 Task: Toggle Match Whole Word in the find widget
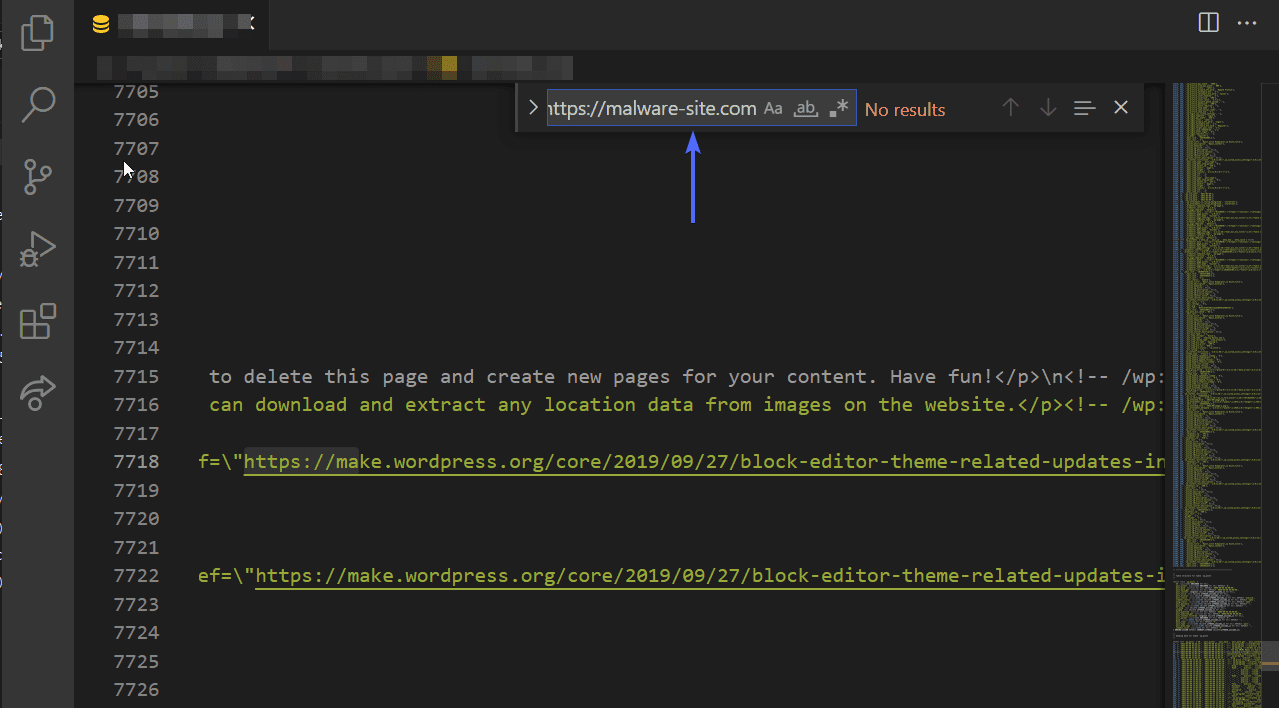click(x=805, y=108)
